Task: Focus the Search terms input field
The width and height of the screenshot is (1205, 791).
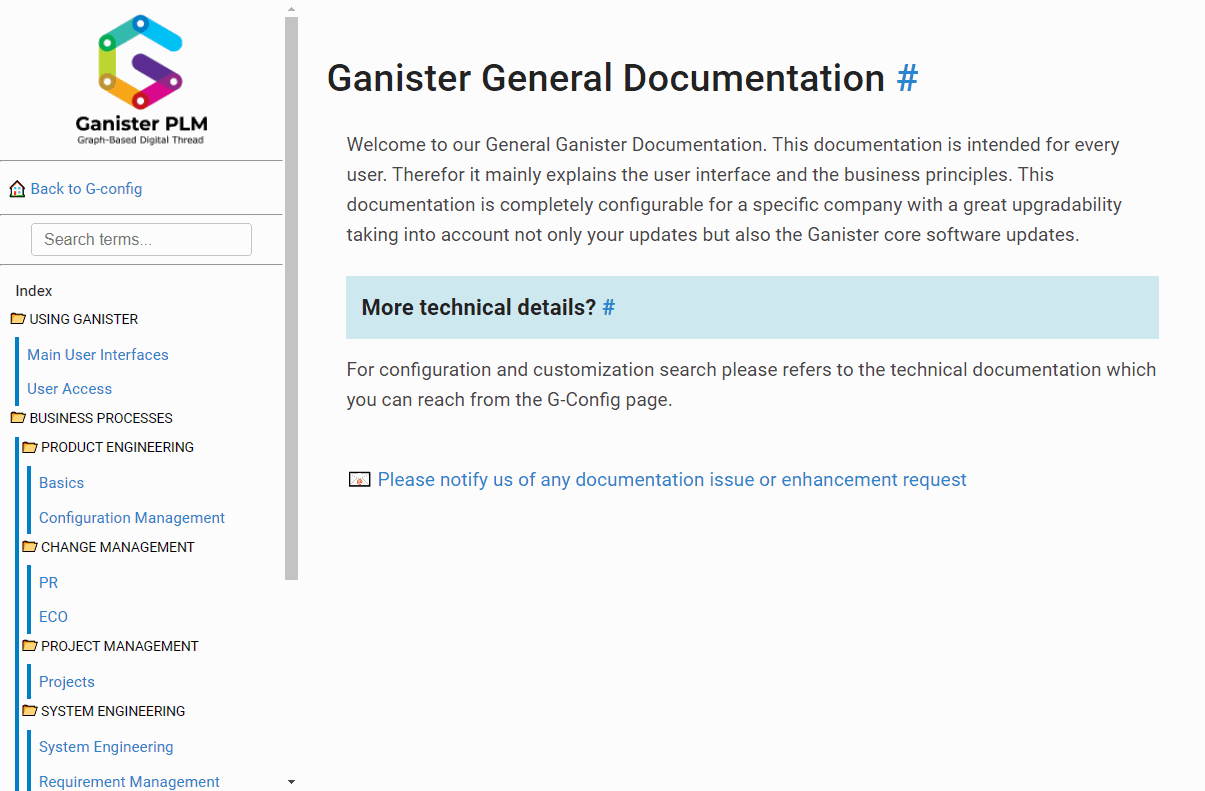Action: click(141, 239)
